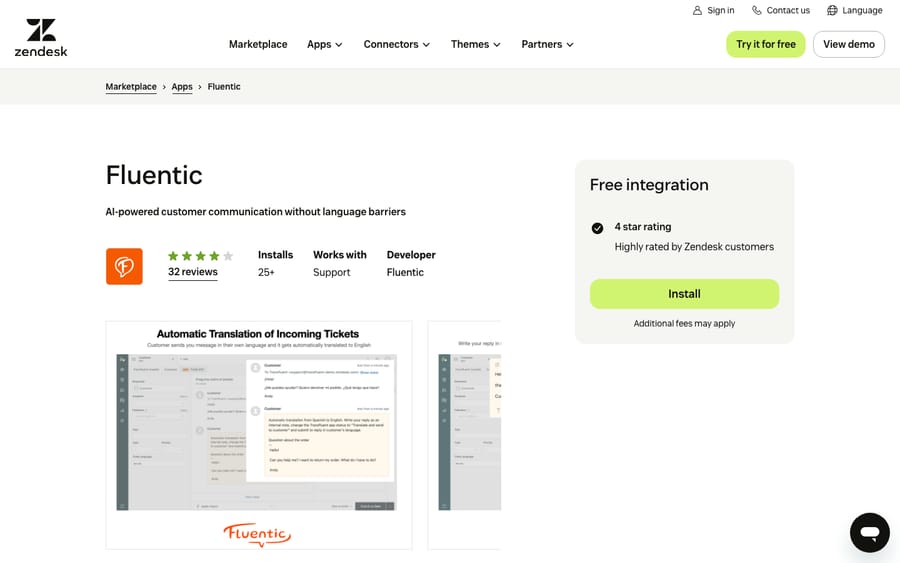
Task: Click the Install button
Action: [x=684, y=294]
